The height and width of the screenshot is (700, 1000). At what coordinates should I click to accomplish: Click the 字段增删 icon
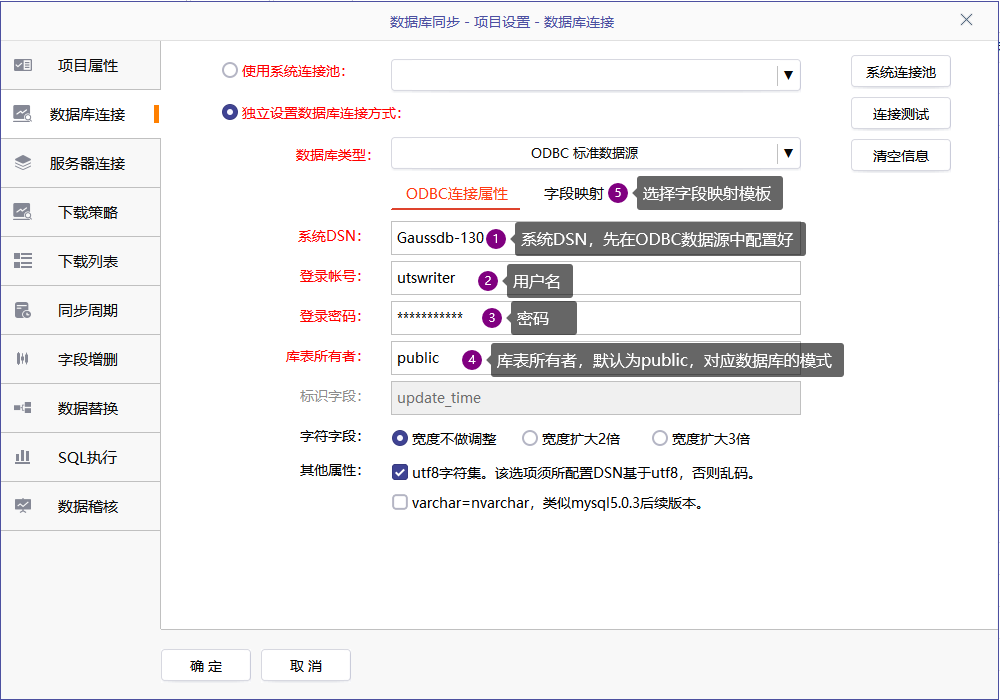(x=23, y=359)
